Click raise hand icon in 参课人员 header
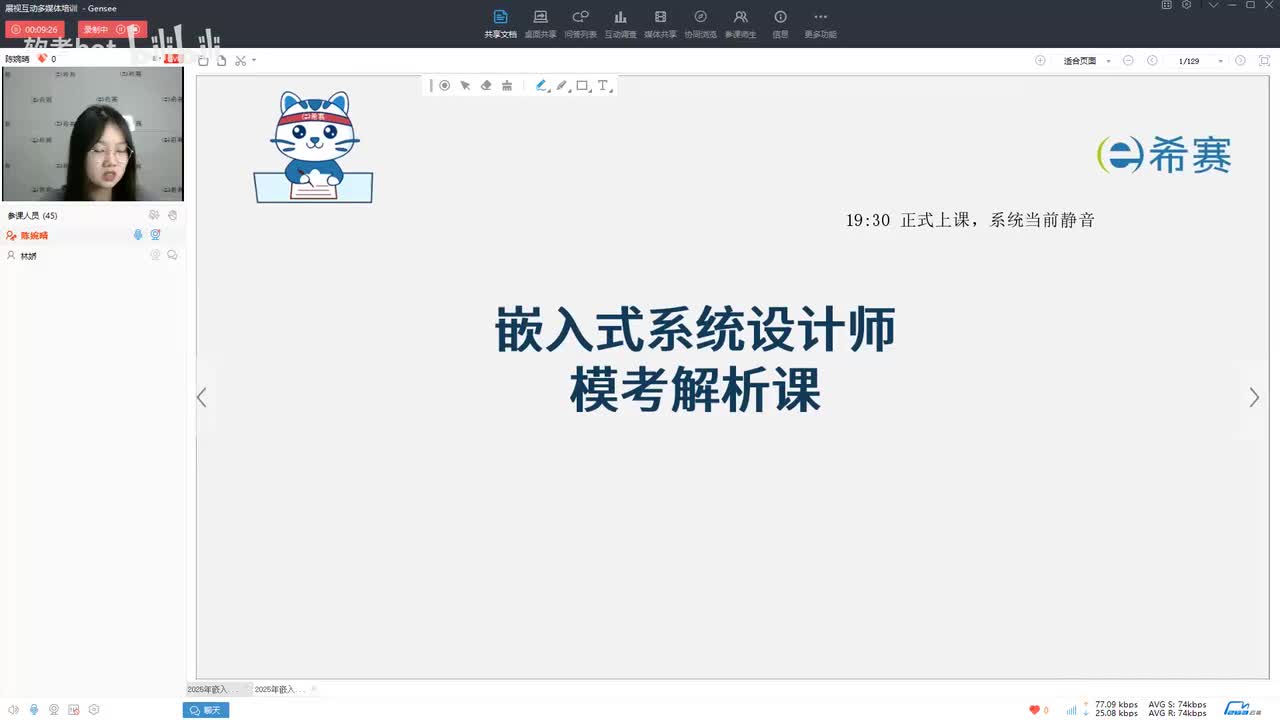1280x720 pixels. tap(172, 215)
